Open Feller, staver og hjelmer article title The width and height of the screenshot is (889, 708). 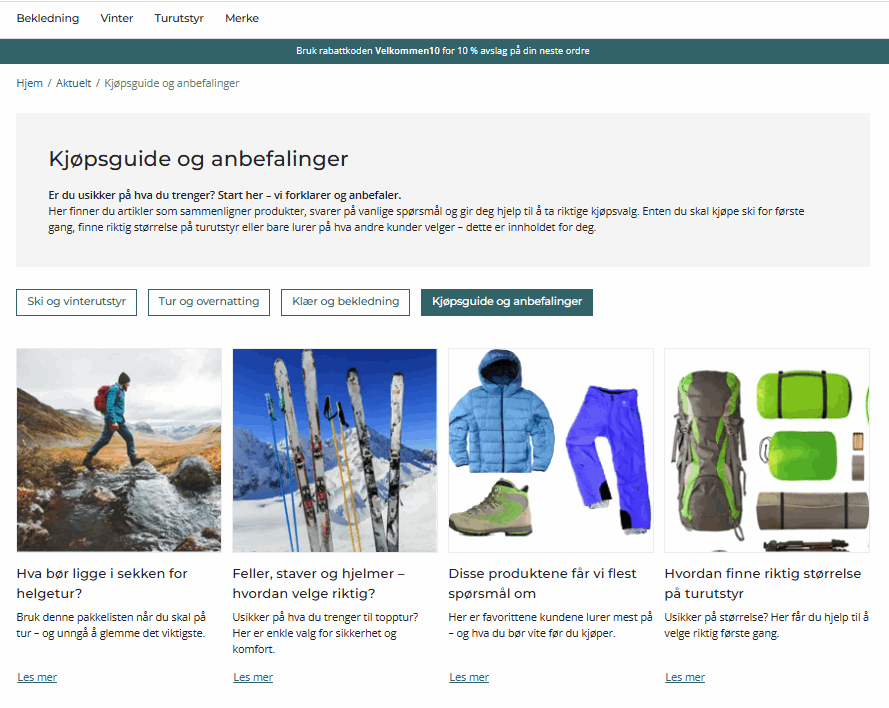tap(319, 583)
